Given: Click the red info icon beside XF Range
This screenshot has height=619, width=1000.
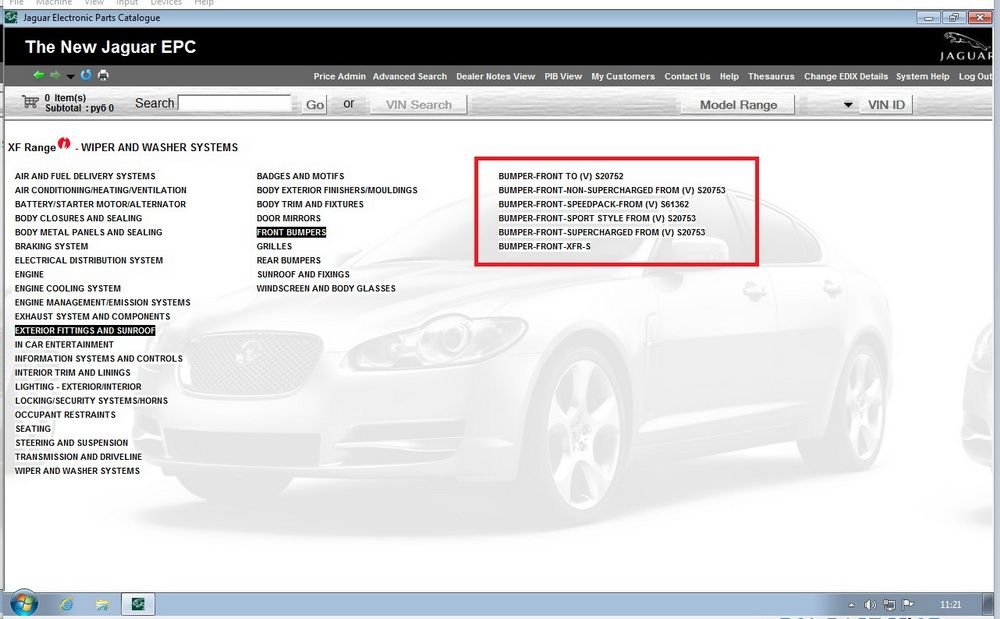Looking at the screenshot, I should [64, 144].
